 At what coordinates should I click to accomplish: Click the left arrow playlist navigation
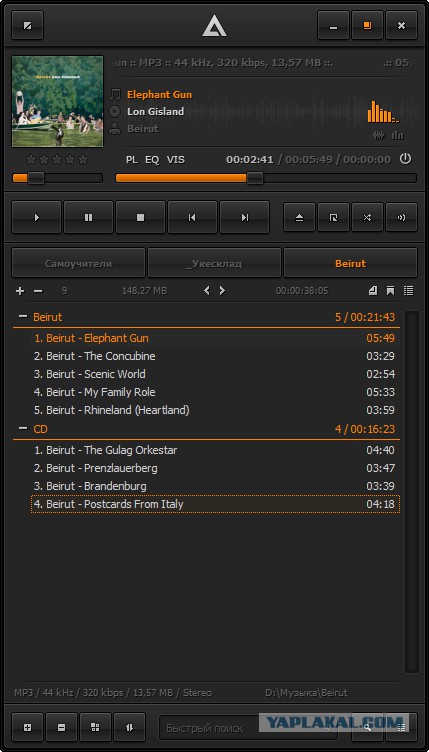207,290
